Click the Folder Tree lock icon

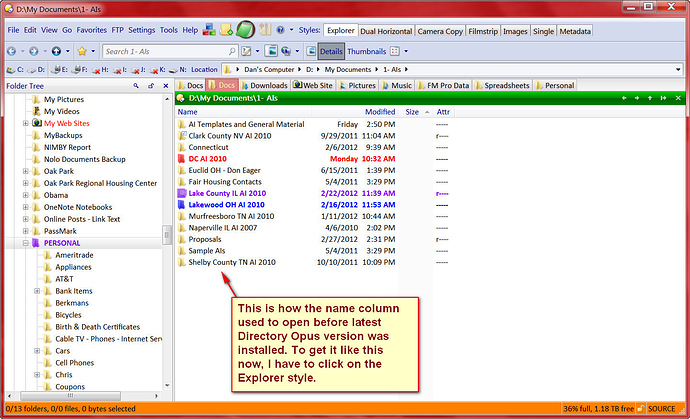(151, 86)
